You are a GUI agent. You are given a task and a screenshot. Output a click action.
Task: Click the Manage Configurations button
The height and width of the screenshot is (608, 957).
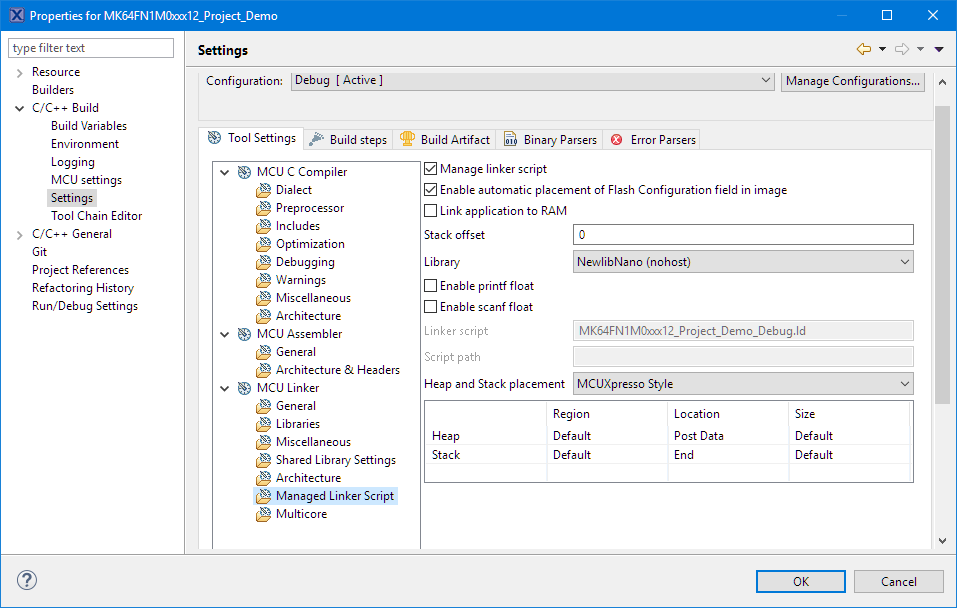click(852, 81)
